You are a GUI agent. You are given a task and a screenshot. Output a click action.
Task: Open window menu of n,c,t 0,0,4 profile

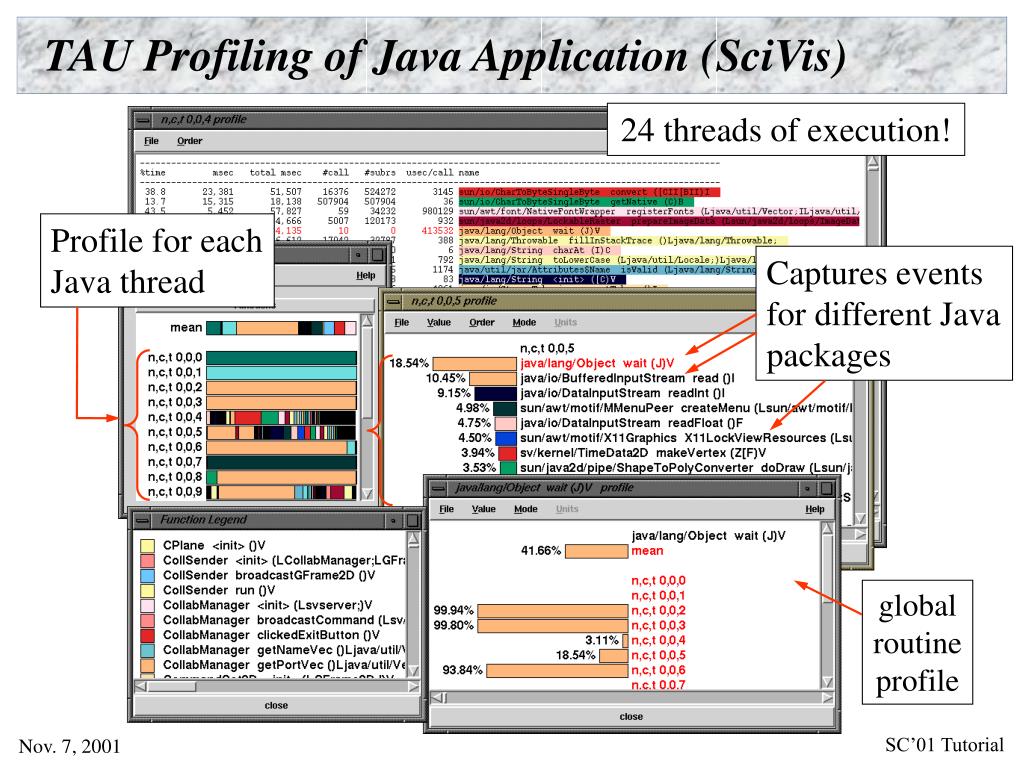tap(144, 120)
